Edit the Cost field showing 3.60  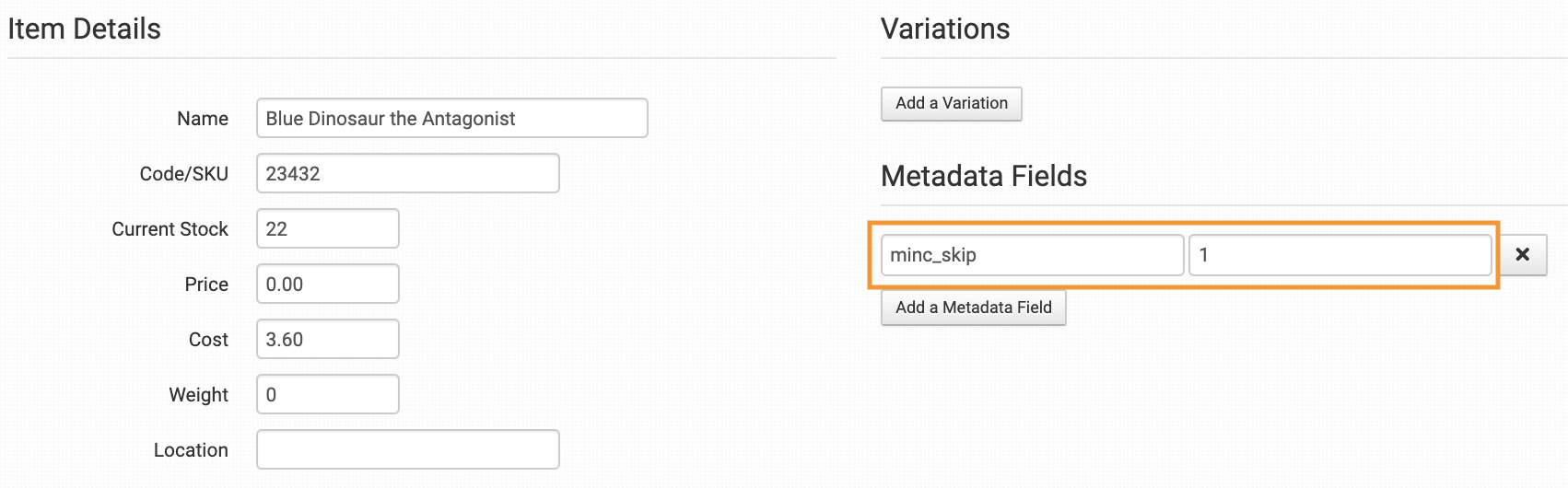tap(327, 340)
